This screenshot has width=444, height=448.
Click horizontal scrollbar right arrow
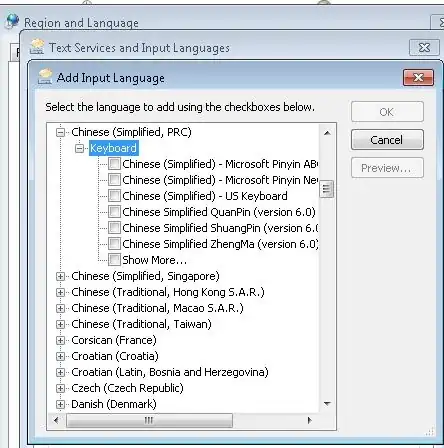click(309, 420)
